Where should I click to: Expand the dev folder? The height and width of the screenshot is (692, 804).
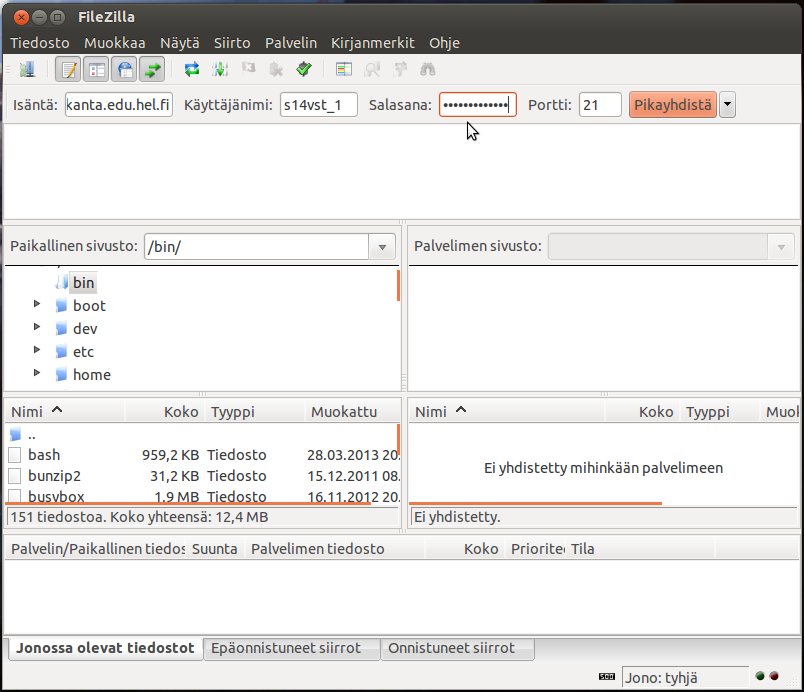[37, 327]
